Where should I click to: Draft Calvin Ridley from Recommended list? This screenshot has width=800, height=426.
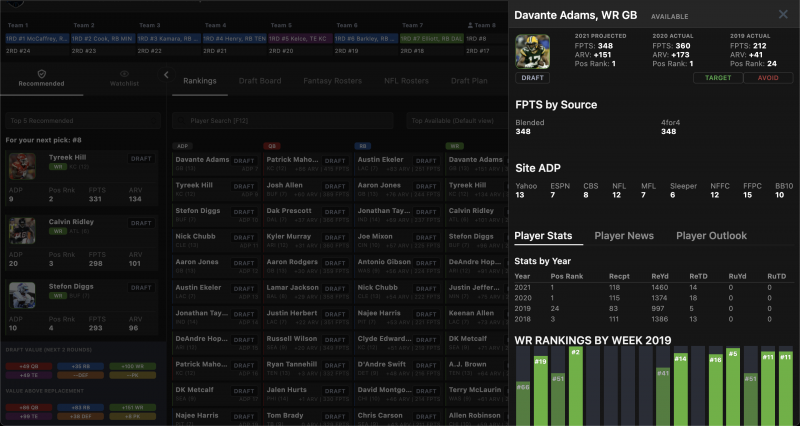pyautogui.click(x=141, y=223)
